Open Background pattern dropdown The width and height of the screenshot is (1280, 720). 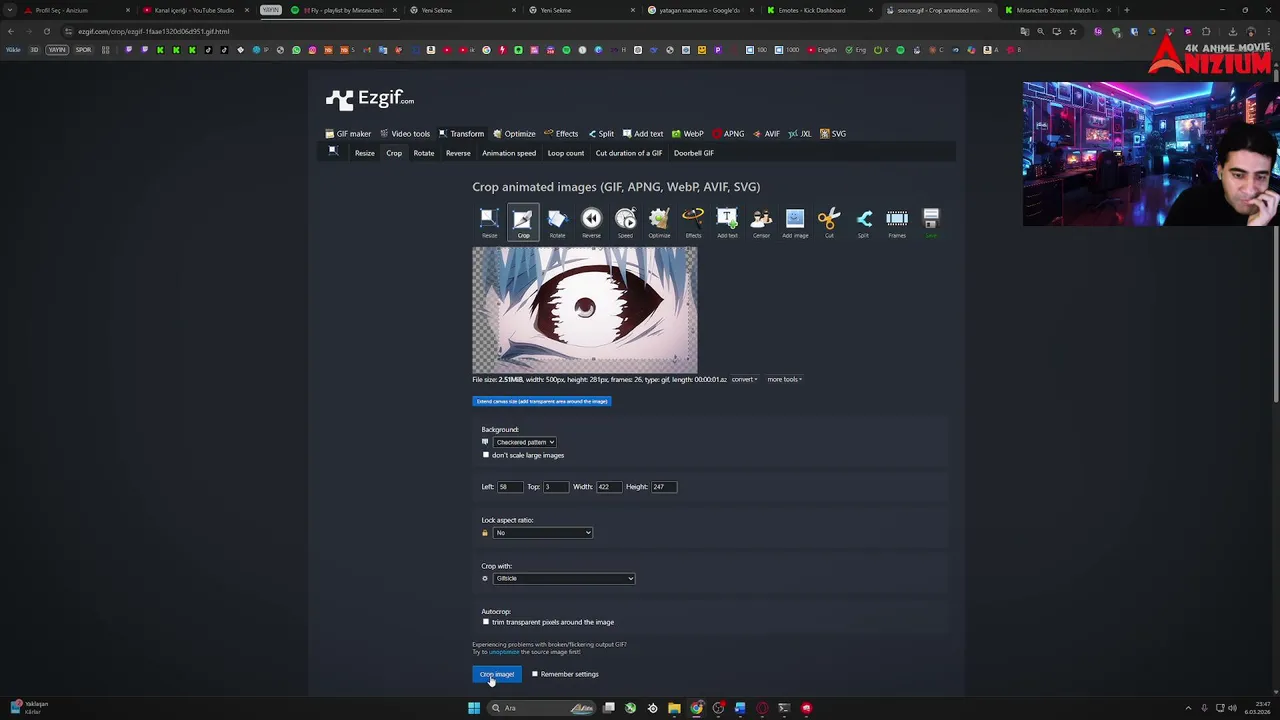pyautogui.click(x=525, y=442)
